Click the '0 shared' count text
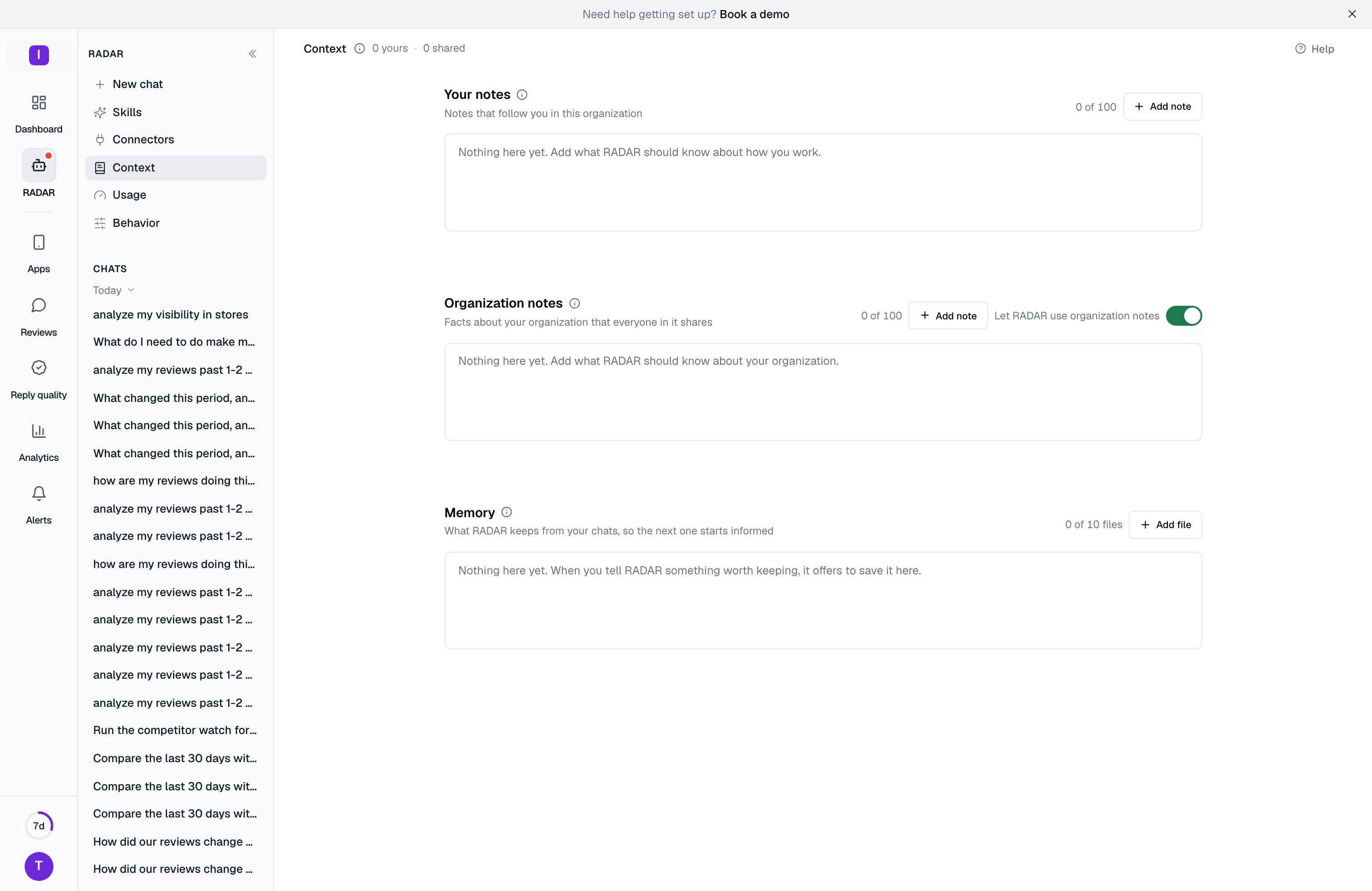Viewport: 1372px width, 891px height. coord(444,49)
